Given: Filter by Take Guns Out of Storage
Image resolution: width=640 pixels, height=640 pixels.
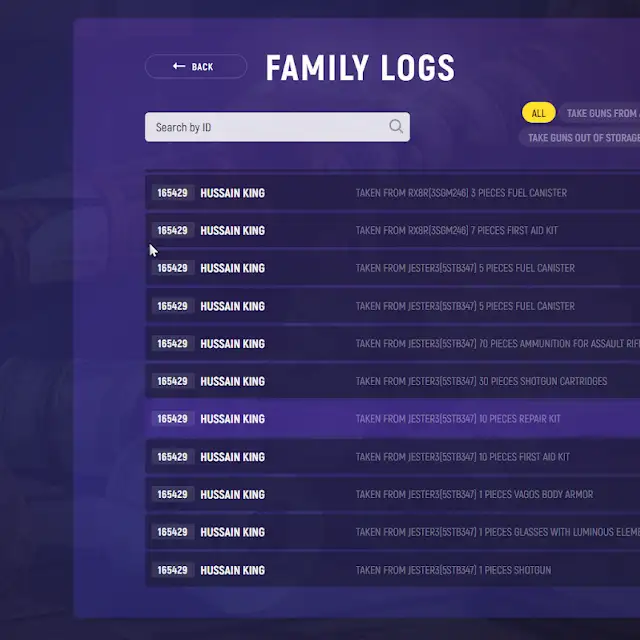Looking at the screenshot, I should point(580,138).
